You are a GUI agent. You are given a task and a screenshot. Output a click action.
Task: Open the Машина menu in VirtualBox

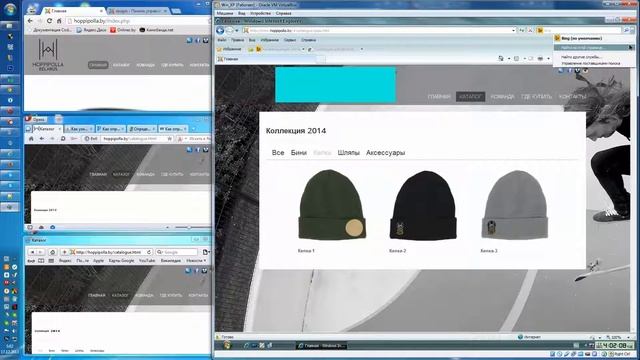224,13
